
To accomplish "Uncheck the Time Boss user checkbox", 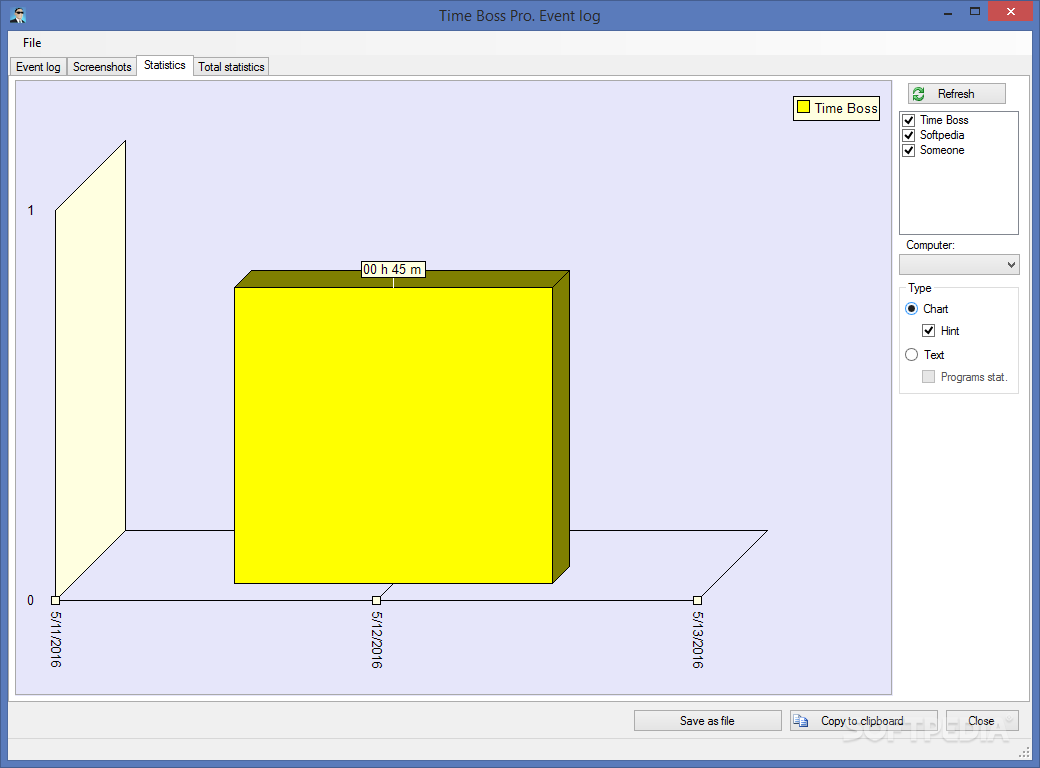I will coord(909,120).
